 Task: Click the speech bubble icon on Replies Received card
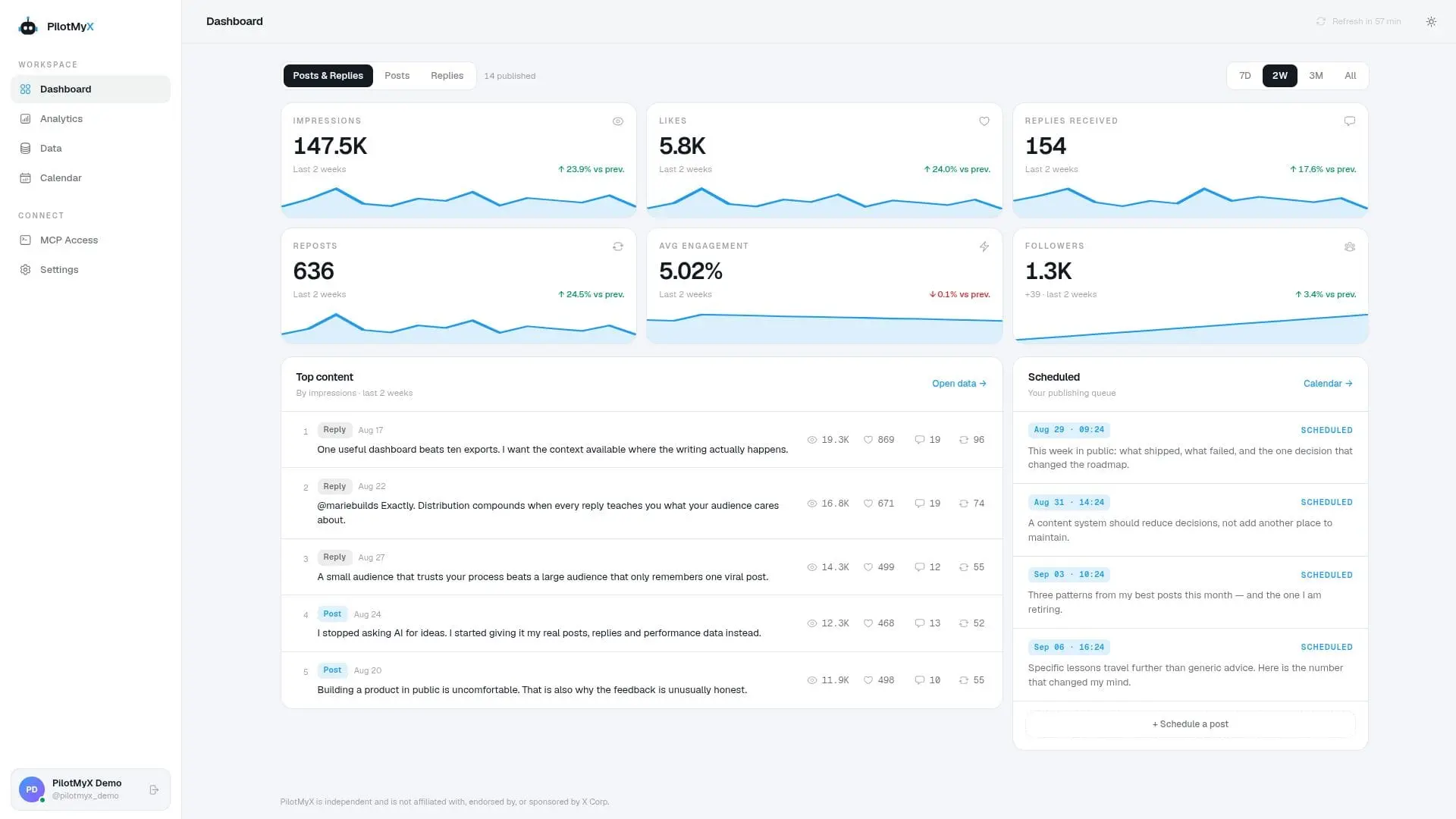pos(1350,121)
